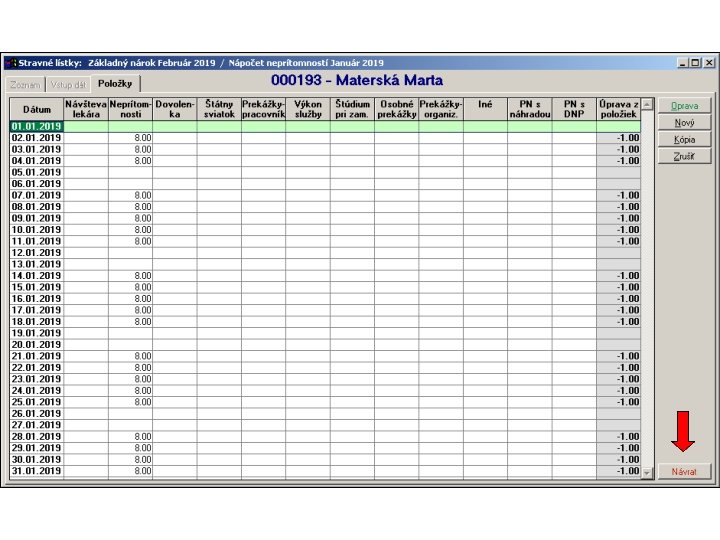Click the Neprítomnosti column header
720x540 pixels.
pyautogui.click(x=130, y=109)
